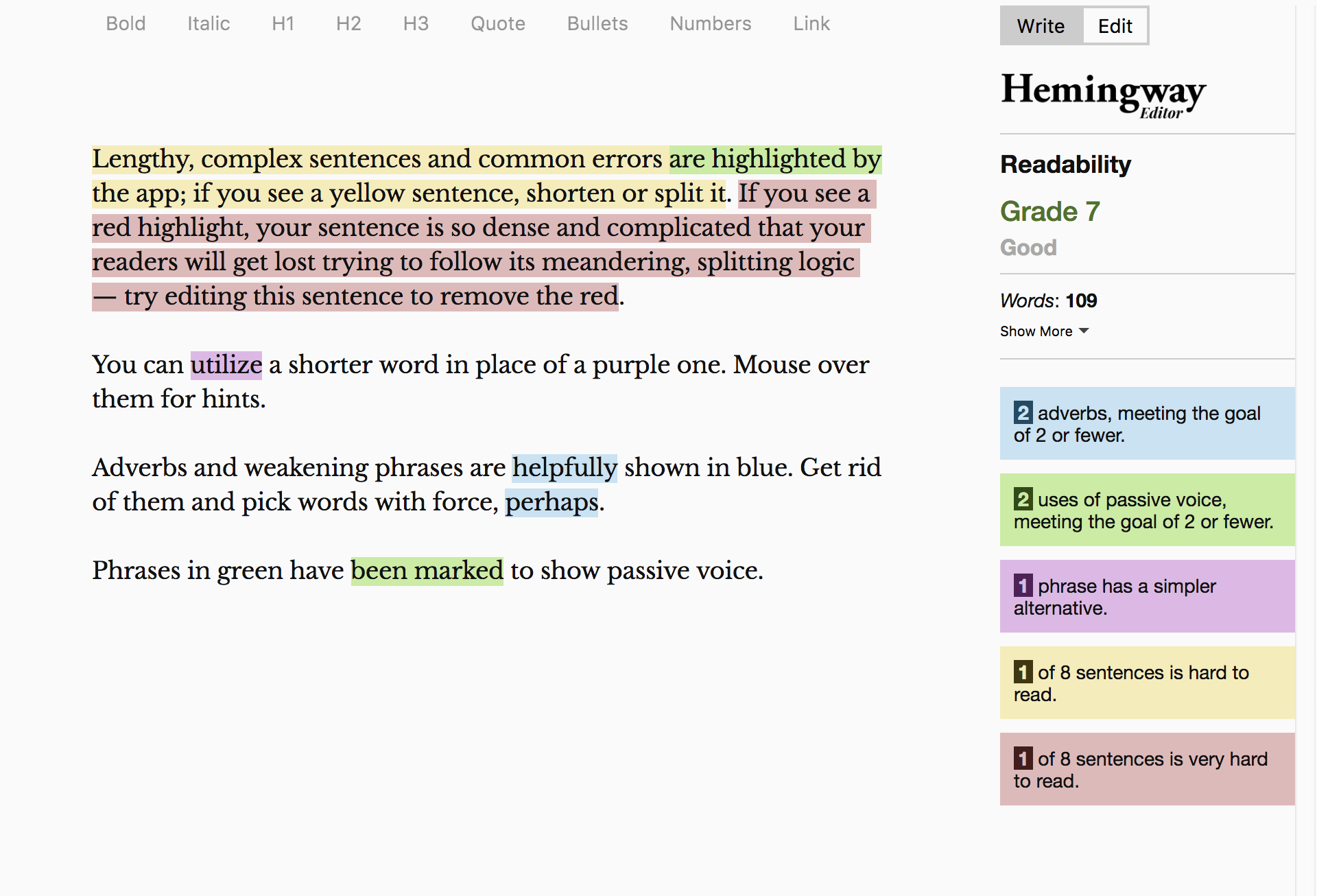
Task: Switch to Write mode
Action: click(x=1041, y=26)
